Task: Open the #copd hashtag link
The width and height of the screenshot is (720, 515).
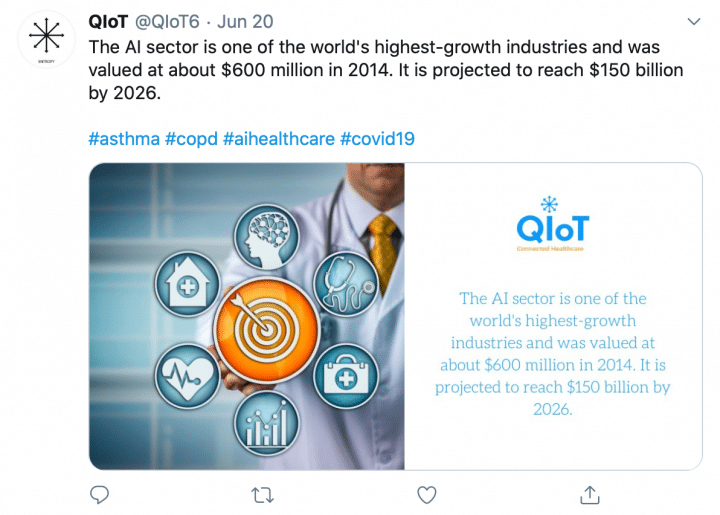Action: [x=191, y=138]
